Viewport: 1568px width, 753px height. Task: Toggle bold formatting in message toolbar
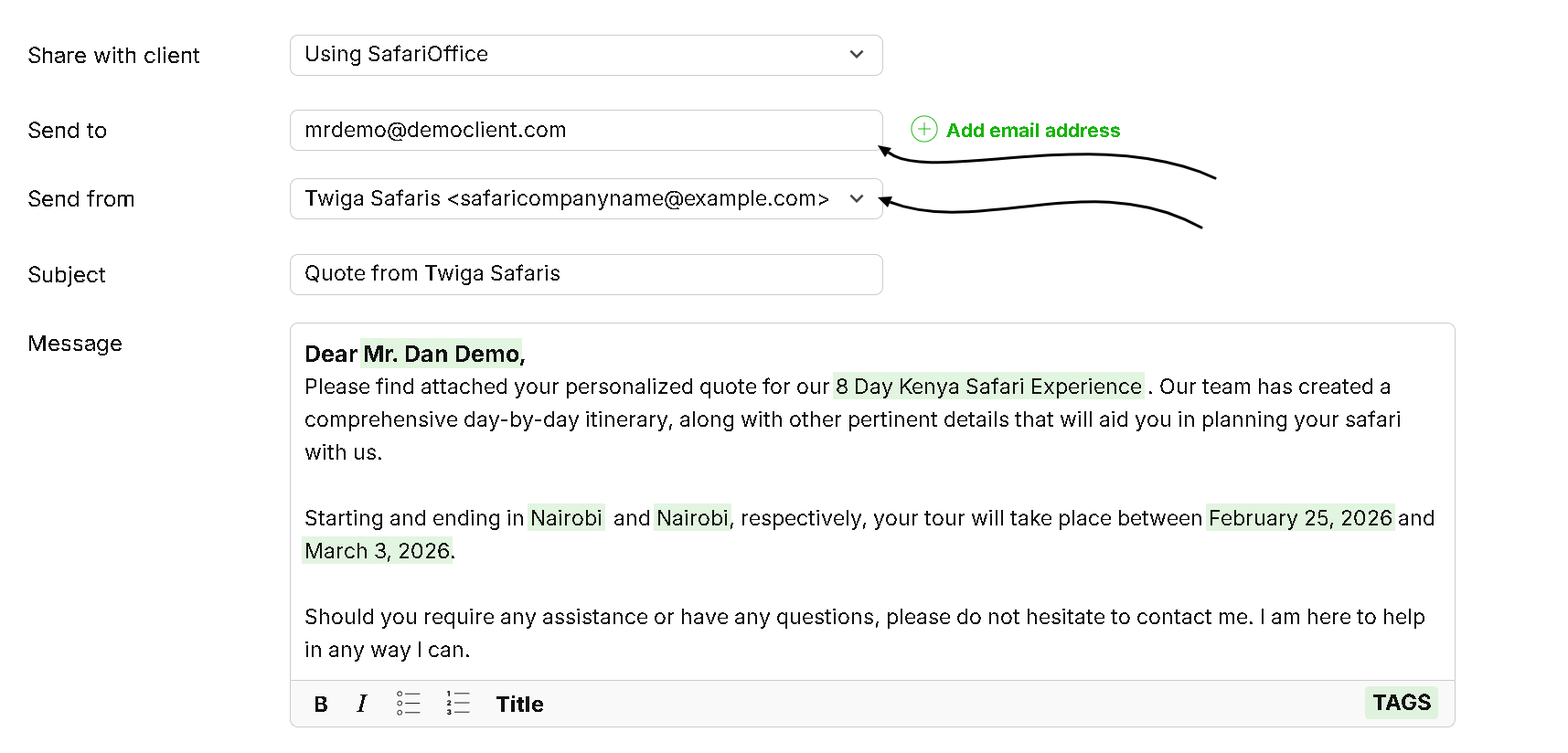(x=321, y=704)
